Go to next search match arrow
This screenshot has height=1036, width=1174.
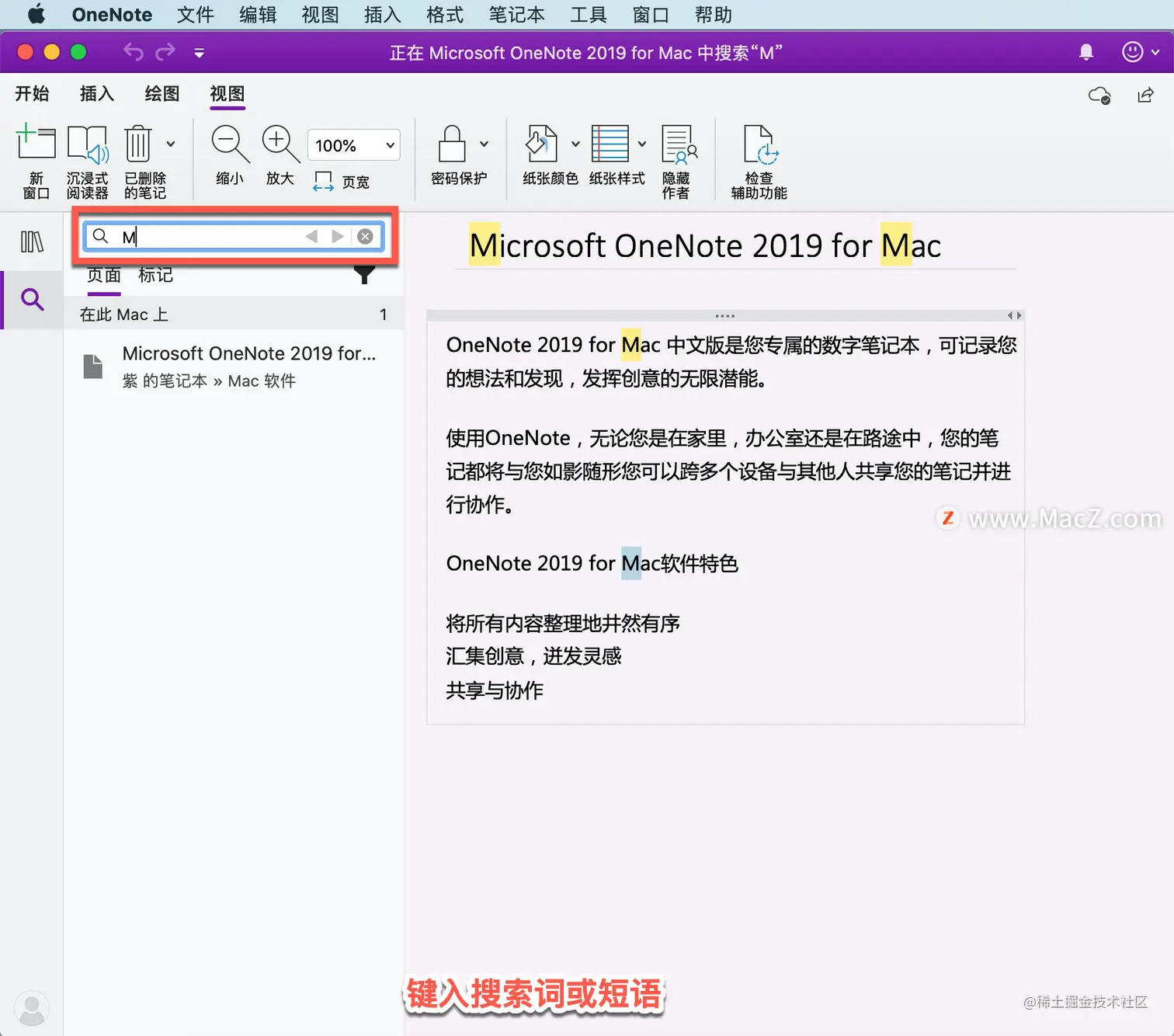tap(338, 236)
